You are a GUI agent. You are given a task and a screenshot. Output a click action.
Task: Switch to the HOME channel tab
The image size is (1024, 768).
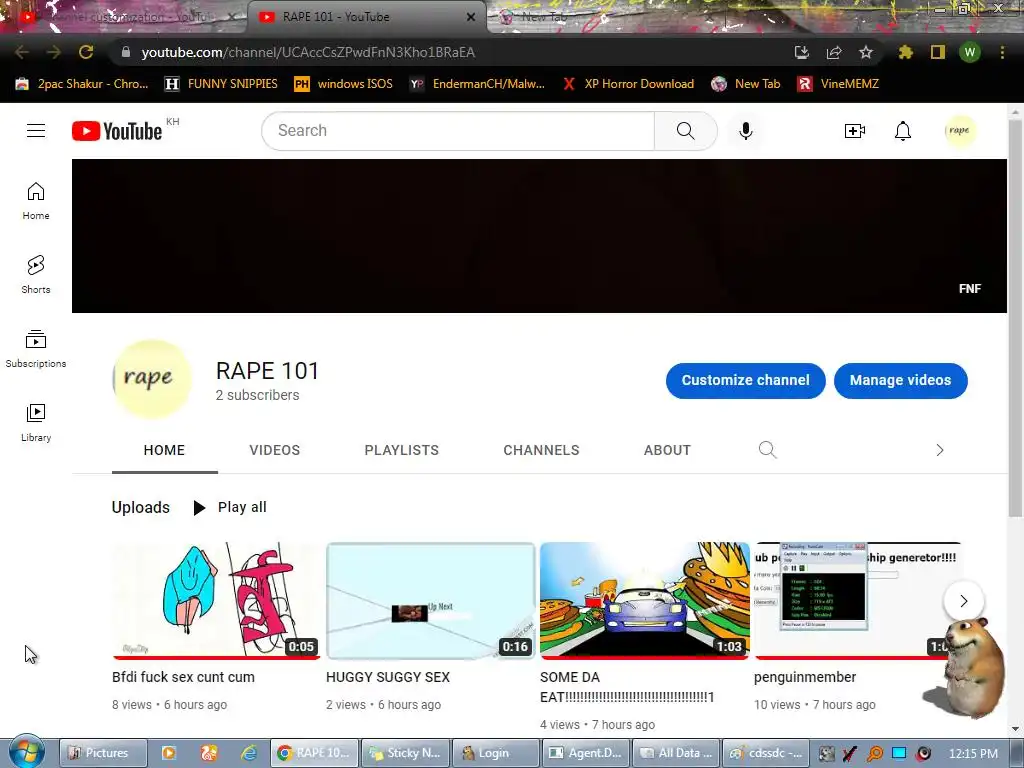click(x=165, y=450)
